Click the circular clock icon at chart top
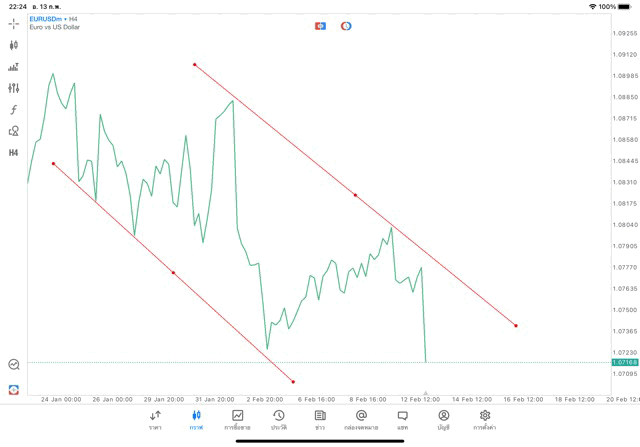 point(346,26)
